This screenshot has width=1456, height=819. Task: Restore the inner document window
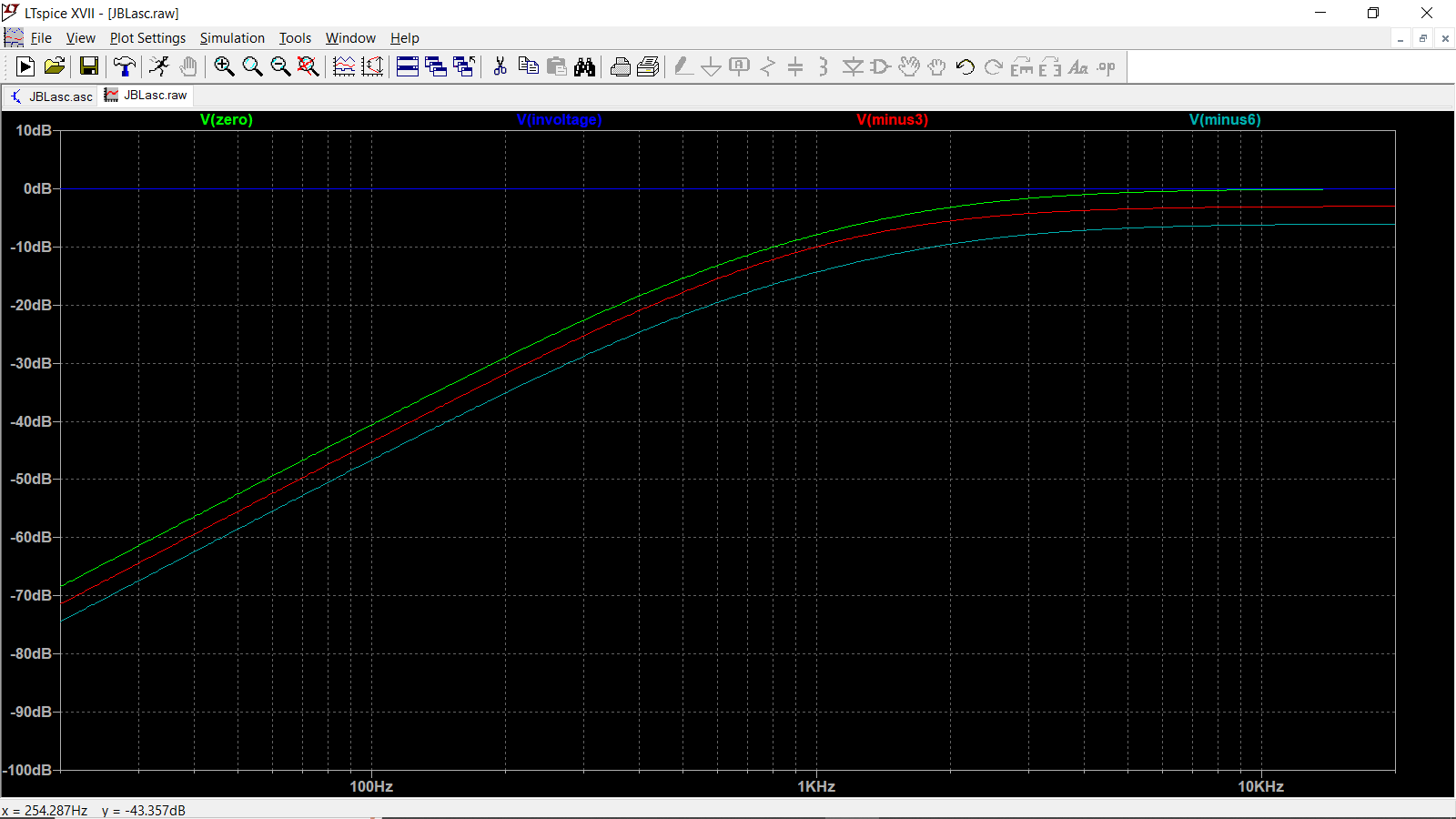pyautogui.click(x=1423, y=38)
